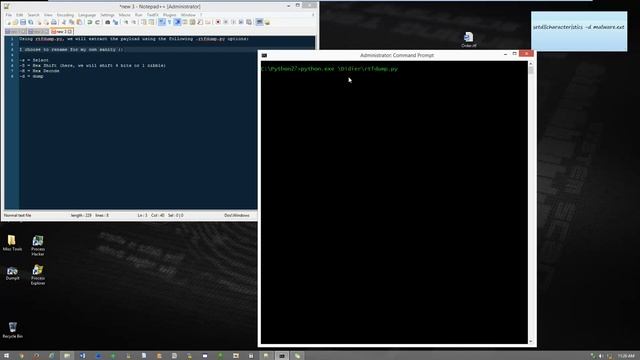Click the taskbar clock
This screenshot has height=360, width=640.
coord(626,356)
